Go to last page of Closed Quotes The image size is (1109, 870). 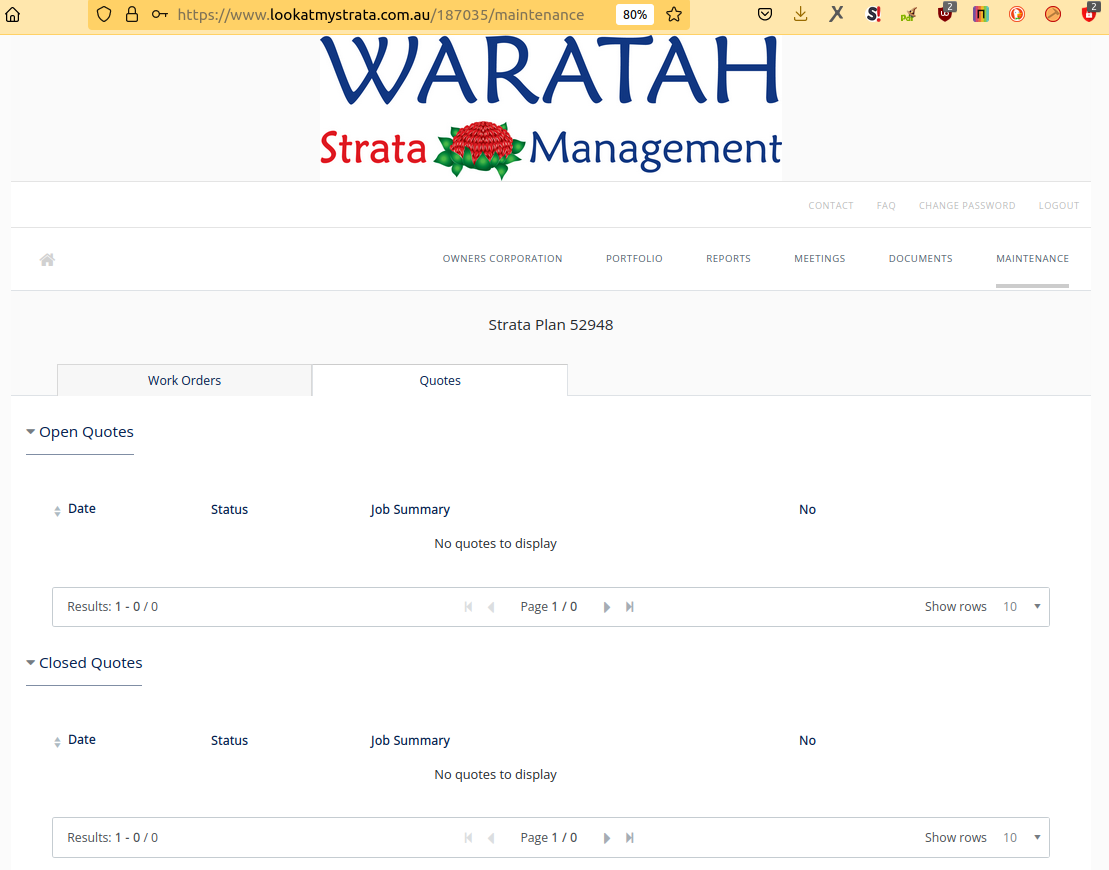coord(629,838)
